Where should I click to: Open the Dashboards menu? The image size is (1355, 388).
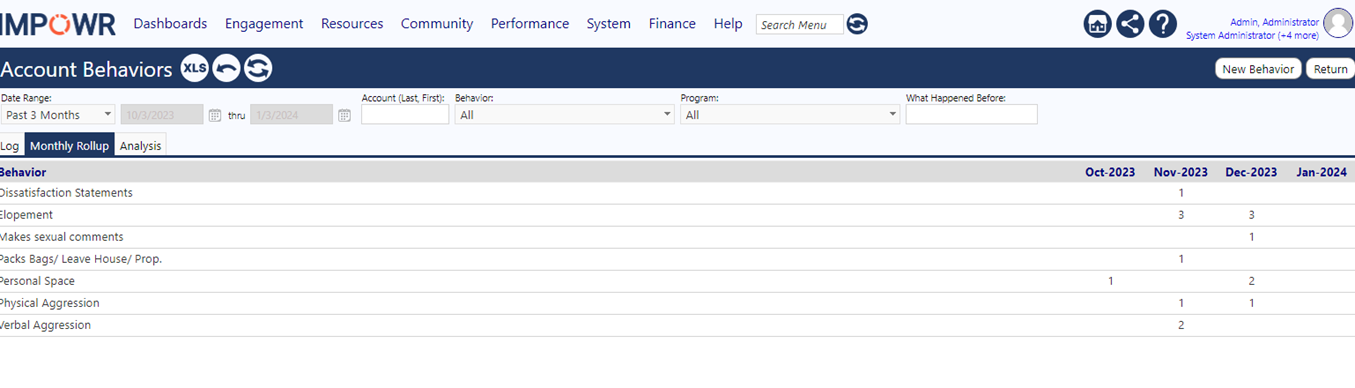click(x=170, y=24)
